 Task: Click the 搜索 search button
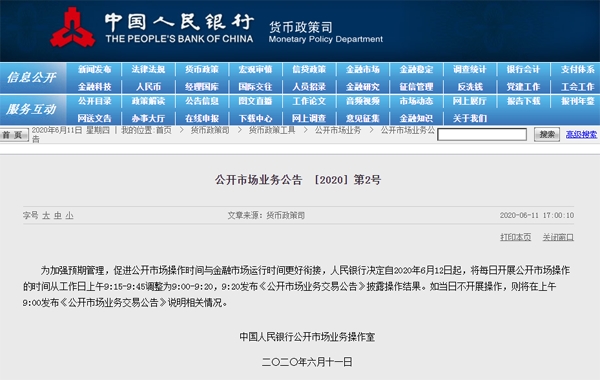point(547,134)
